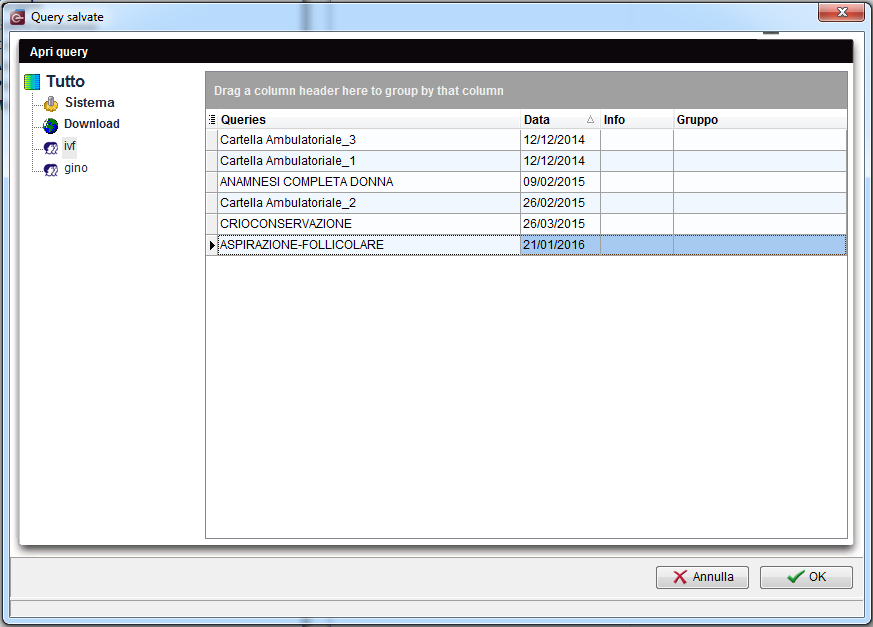Viewport: 873px width, 627px height.
Task: Click the ivf user group icon
Action: pyautogui.click(x=51, y=148)
